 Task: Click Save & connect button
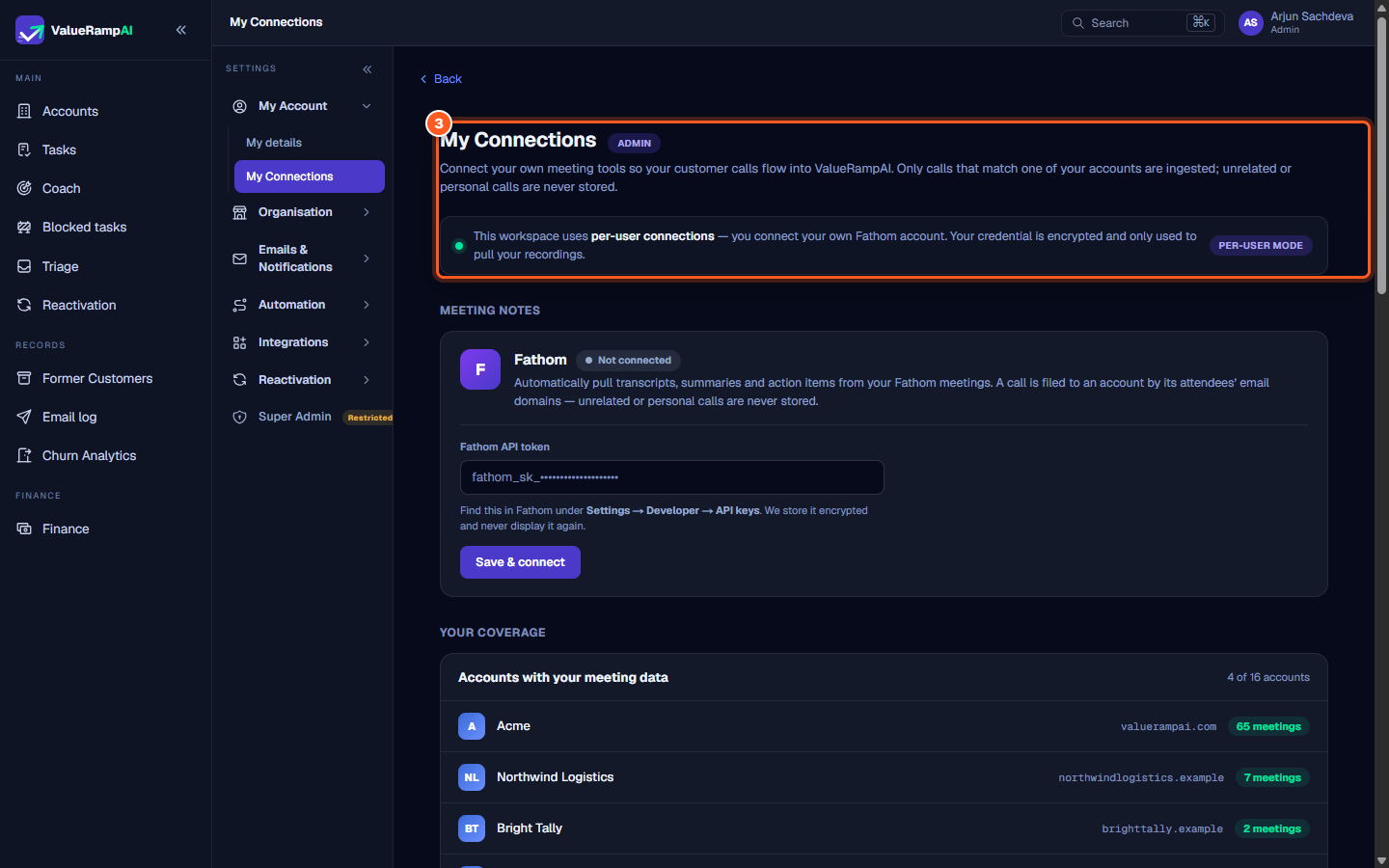click(x=520, y=562)
